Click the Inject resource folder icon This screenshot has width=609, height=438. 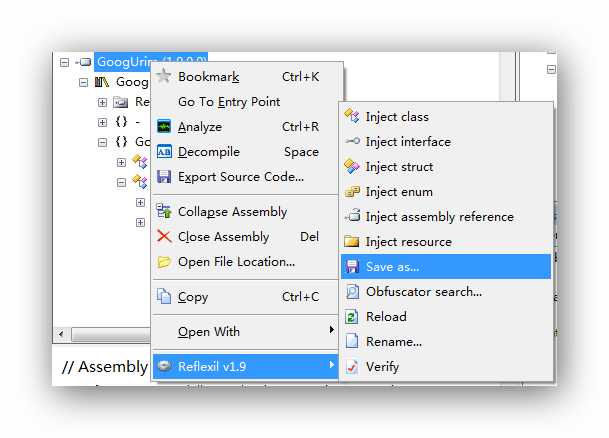(352, 241)
